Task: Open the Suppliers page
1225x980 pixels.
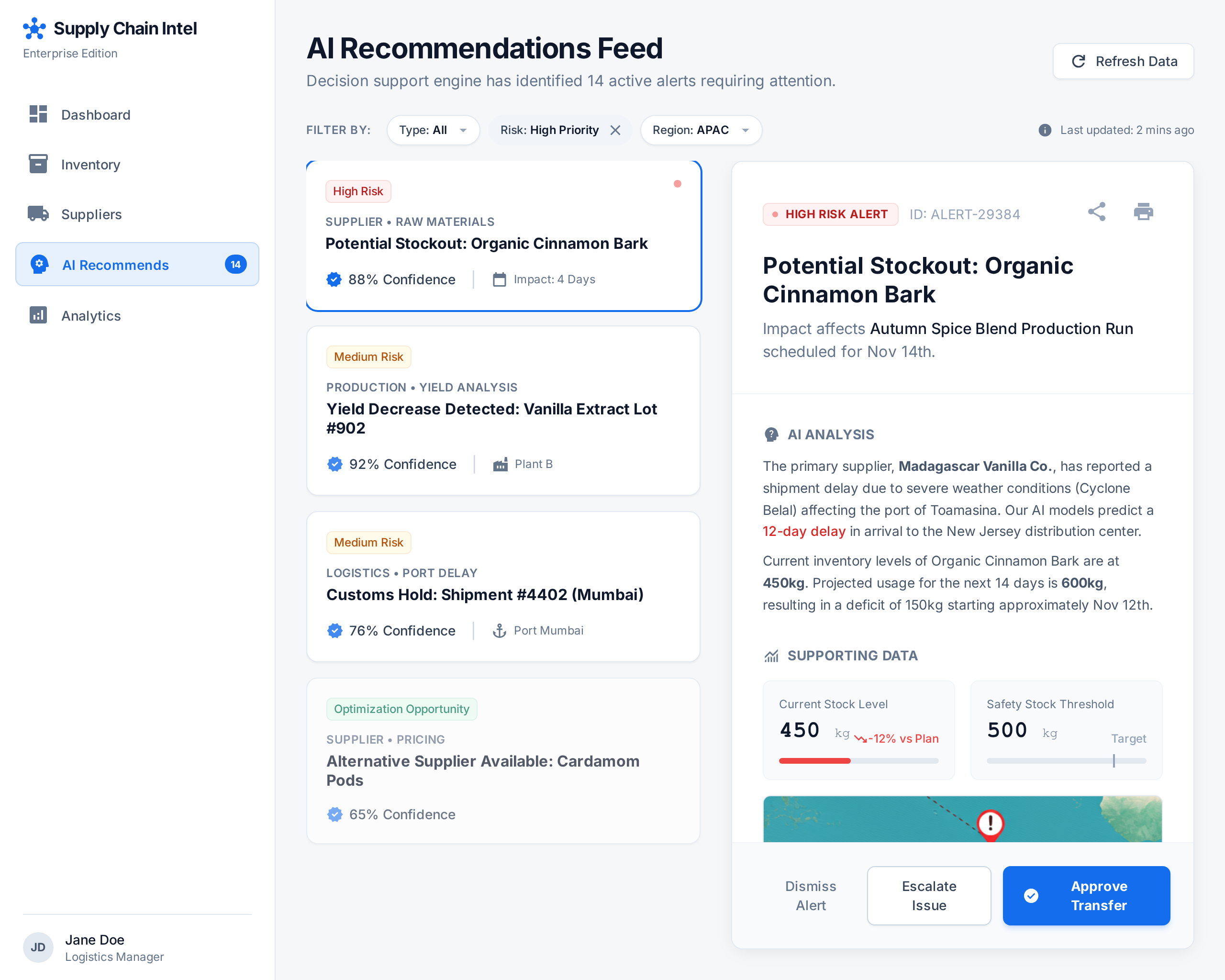Action: click(x=137, y=214)
